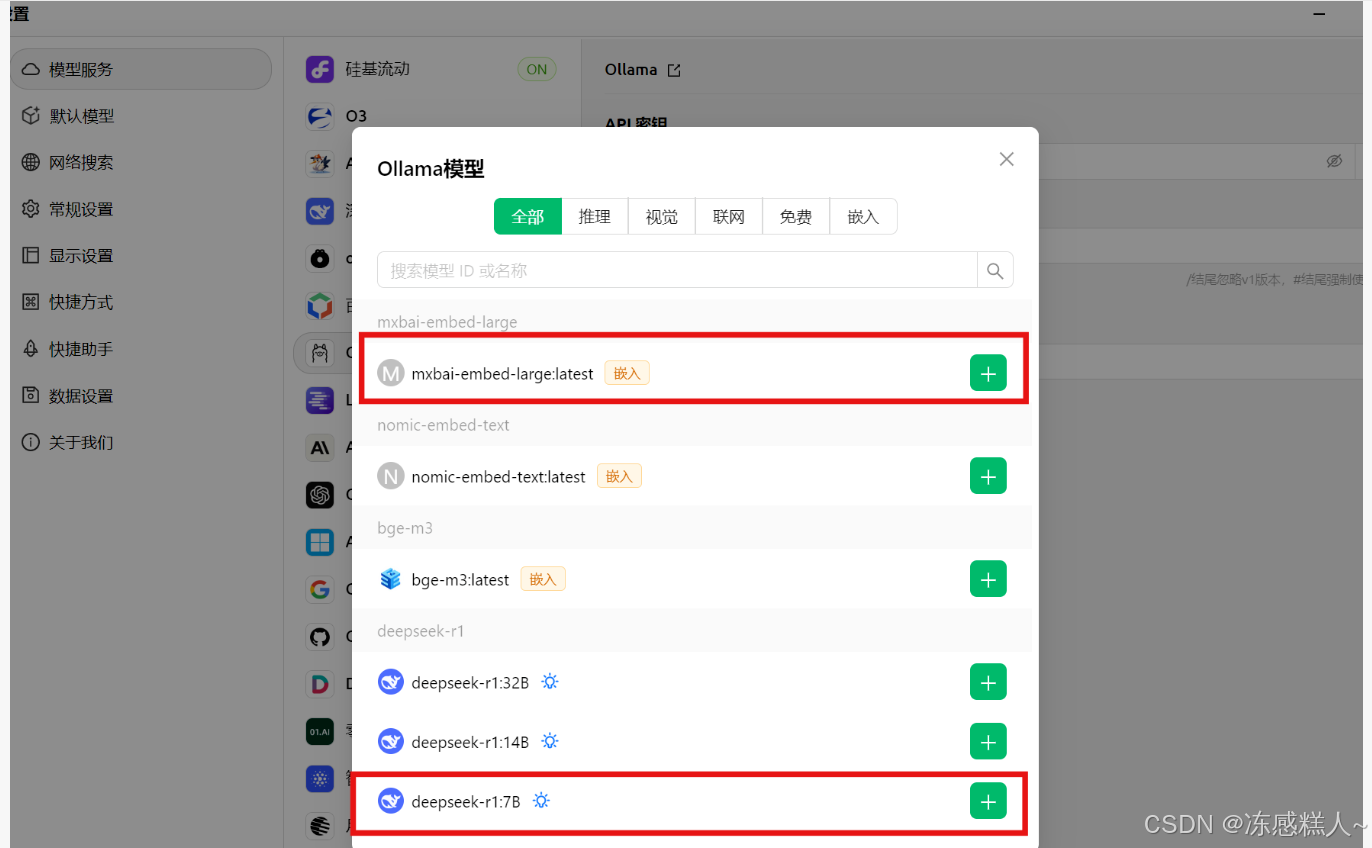
Task: Click the bge-m3 model icon
Action: [390, 579]
